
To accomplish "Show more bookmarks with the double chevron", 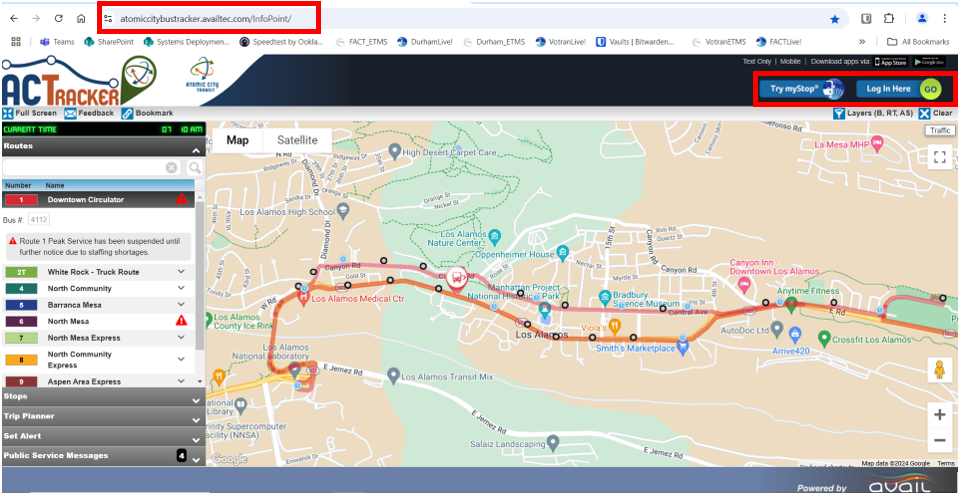I will (862, 42).
